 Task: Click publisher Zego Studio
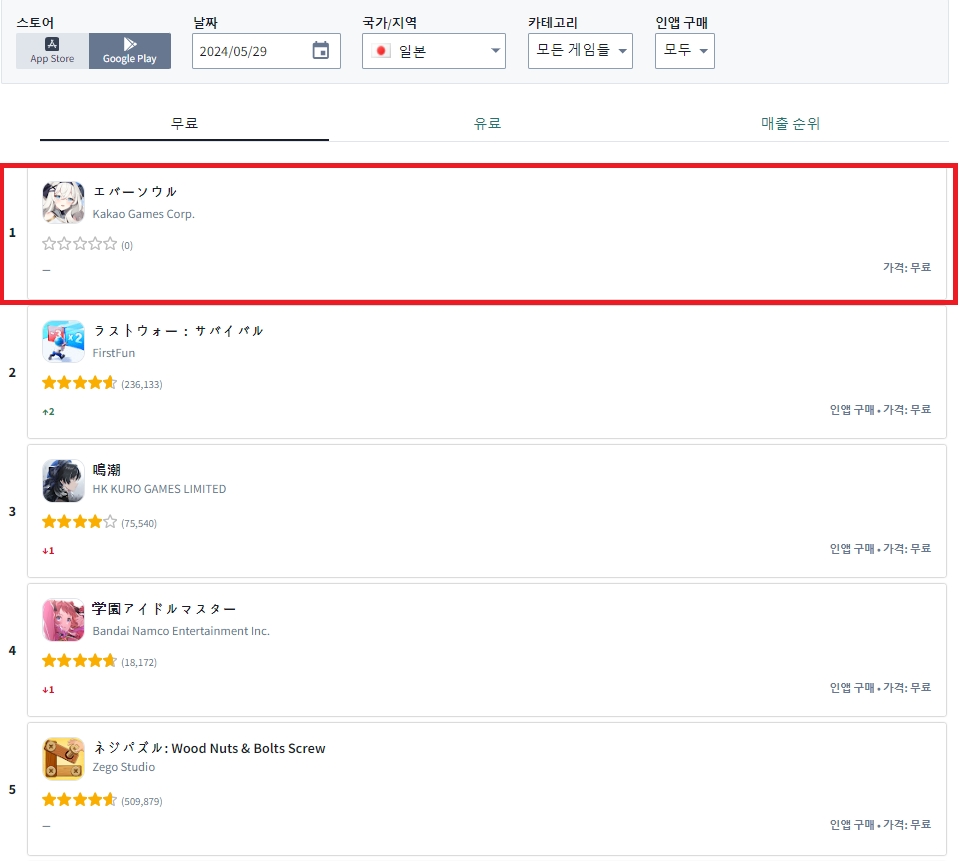(x=124, y=767)
